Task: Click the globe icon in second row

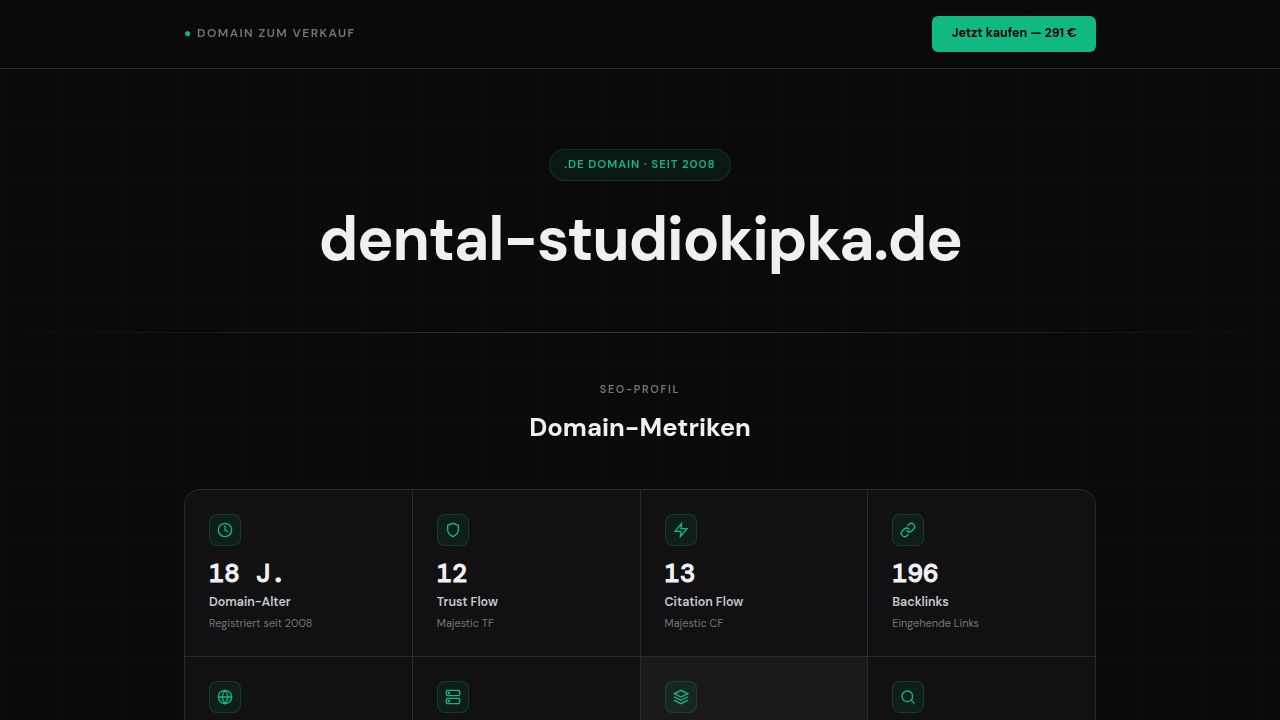Action: (x=225, y=697)
